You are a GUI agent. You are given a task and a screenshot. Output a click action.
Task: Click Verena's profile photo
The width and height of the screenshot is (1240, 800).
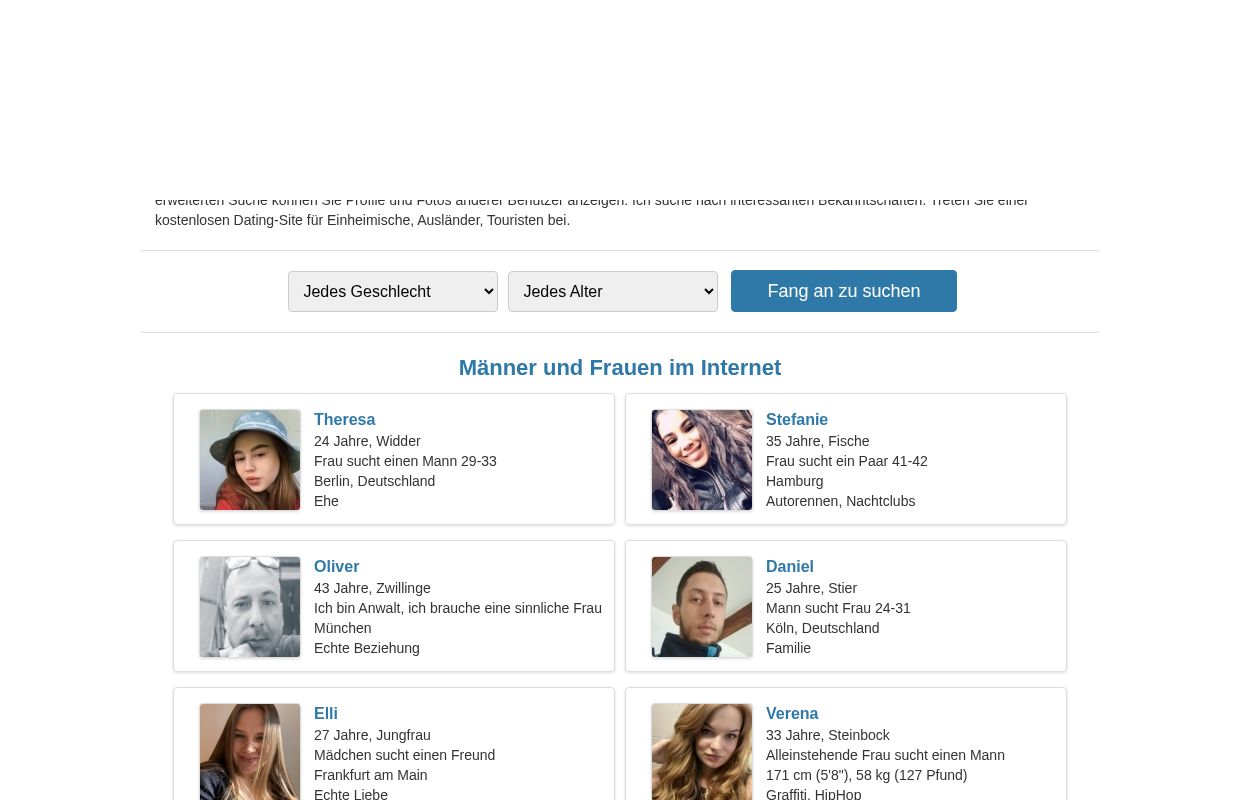point(702,752)
